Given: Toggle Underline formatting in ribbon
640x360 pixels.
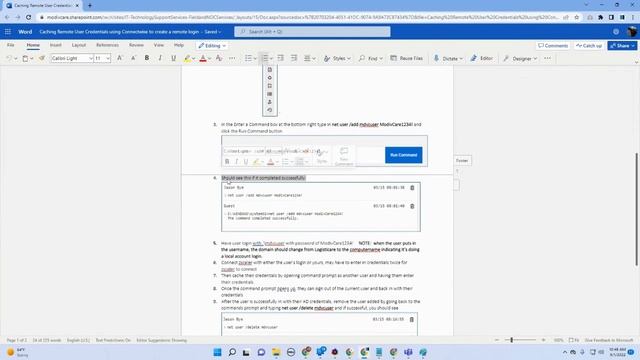Looking at the screenshot, I should click(x=173, y=58).
